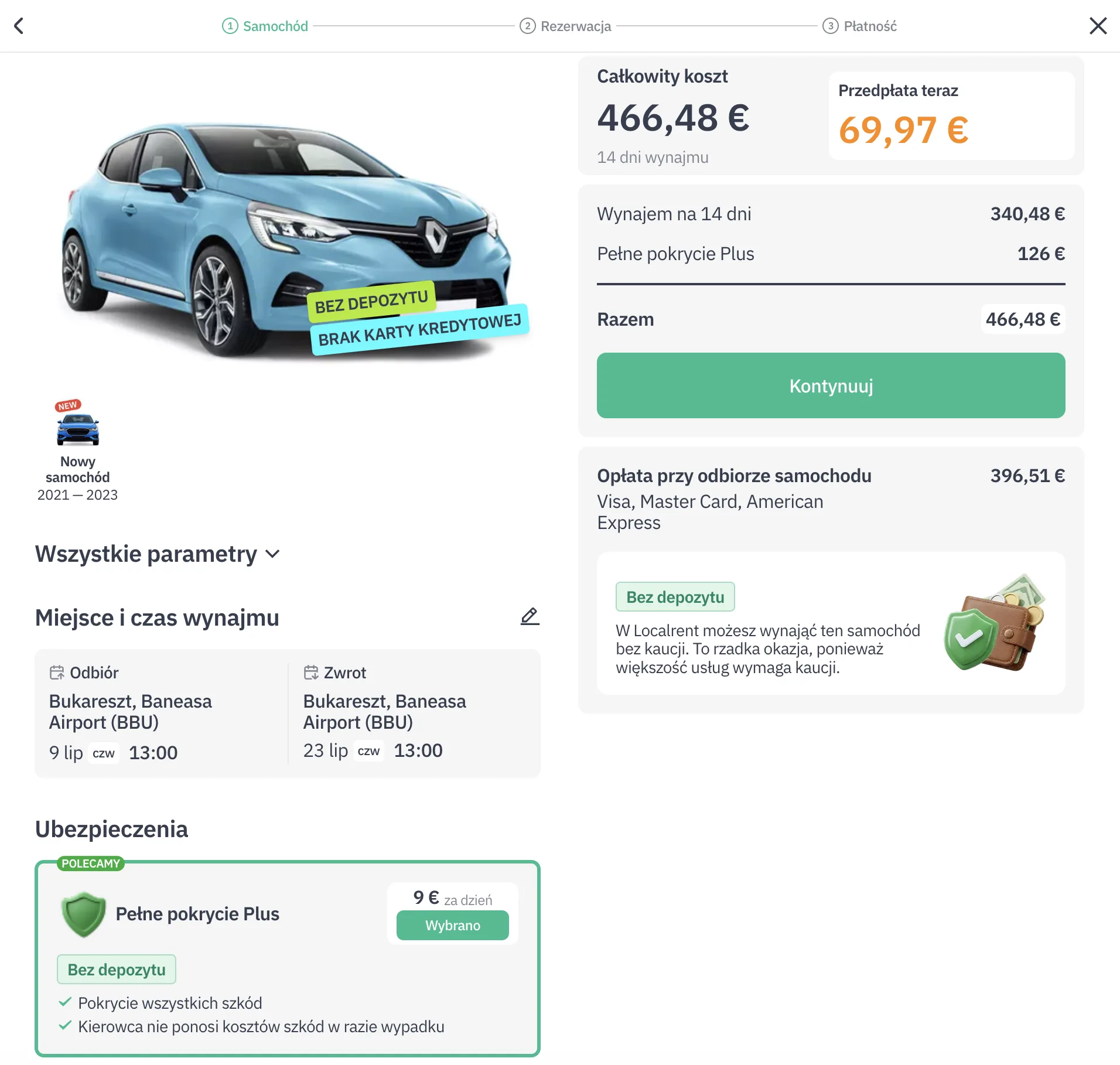Edit rental place and time pencil icon
This screenshot has width=1120, height=1065.
(530, 616)
